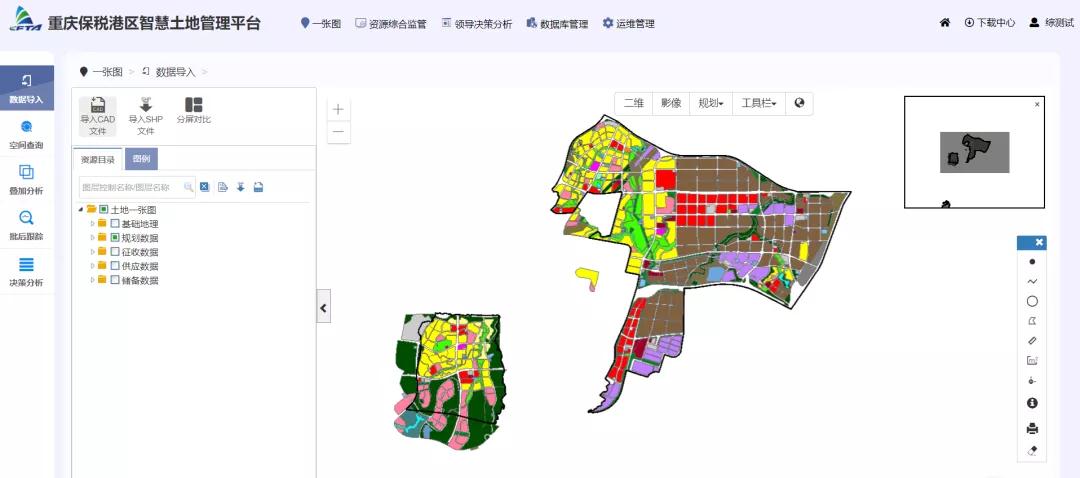Click 导入CAD文件 icon
This screenshot has width=1080, height=478.
click(97, 116)
